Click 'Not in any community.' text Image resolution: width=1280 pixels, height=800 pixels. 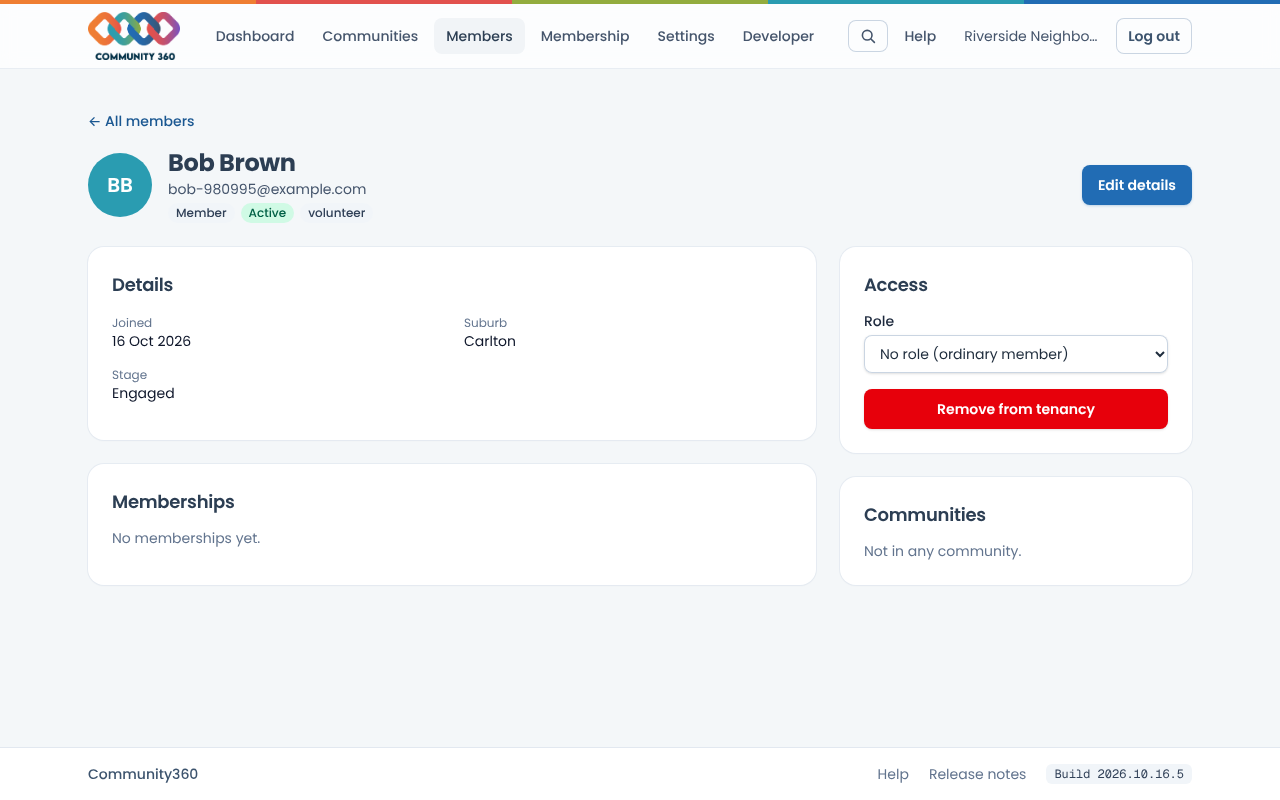click(943, 551)
